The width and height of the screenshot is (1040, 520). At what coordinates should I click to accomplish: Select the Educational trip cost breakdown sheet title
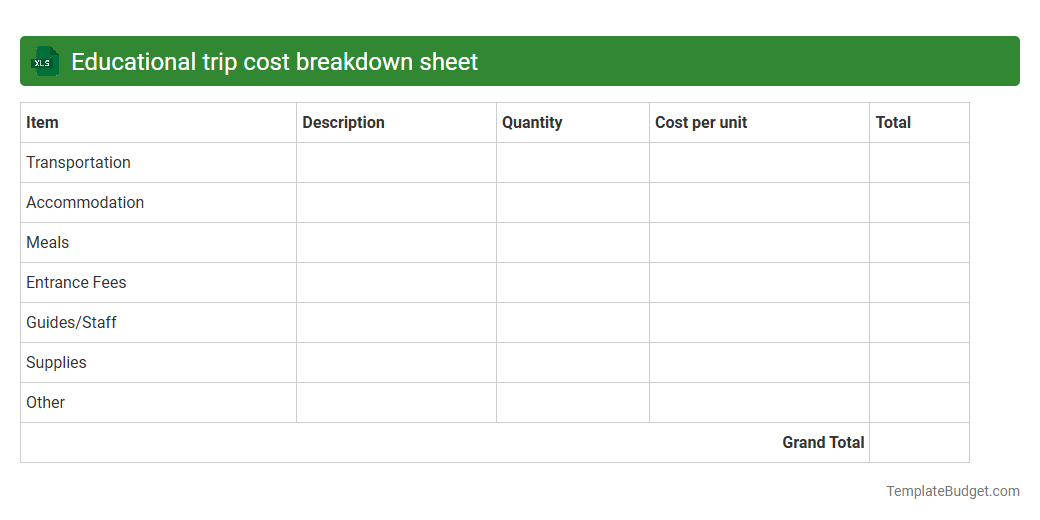click(275, 62)
